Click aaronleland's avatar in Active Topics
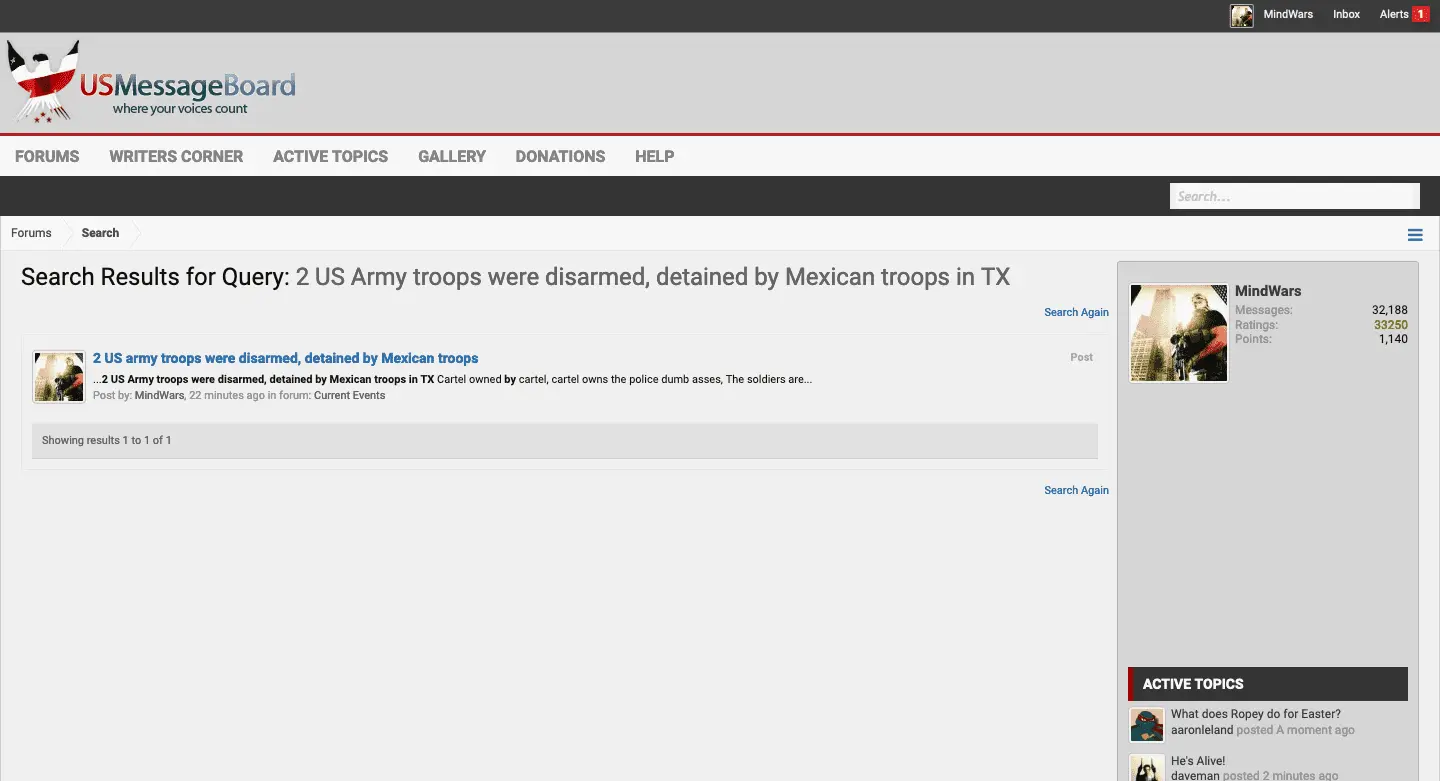Viewport: 1440px width, 781px height. pos(1146,724)
